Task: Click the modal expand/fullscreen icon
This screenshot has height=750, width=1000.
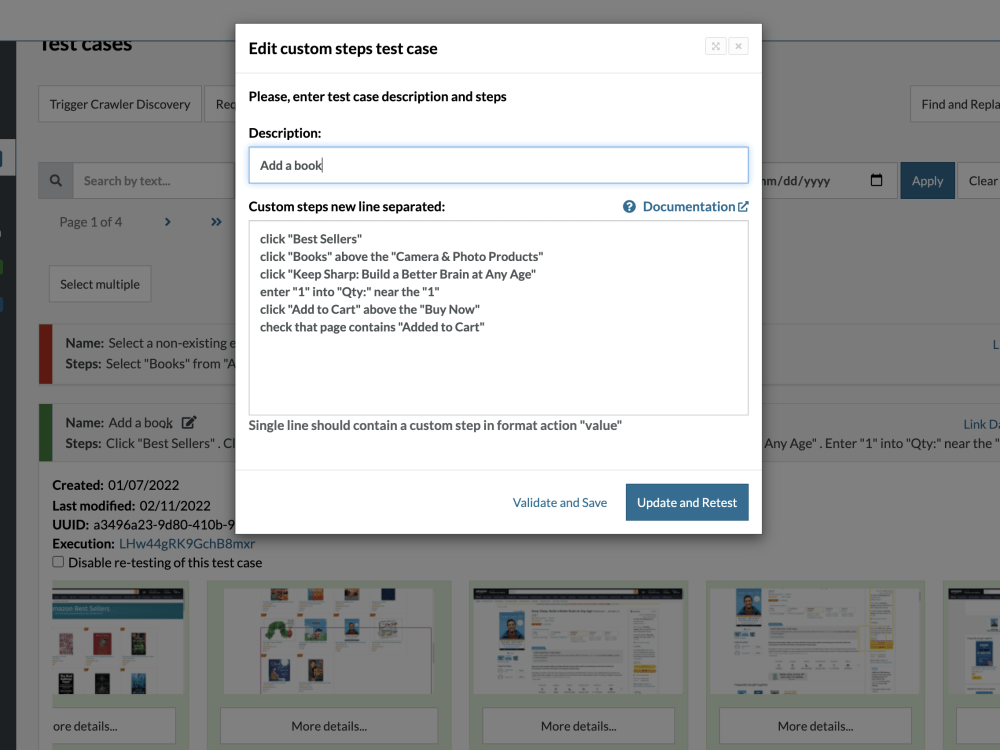Action: click(x=716, y=46)
